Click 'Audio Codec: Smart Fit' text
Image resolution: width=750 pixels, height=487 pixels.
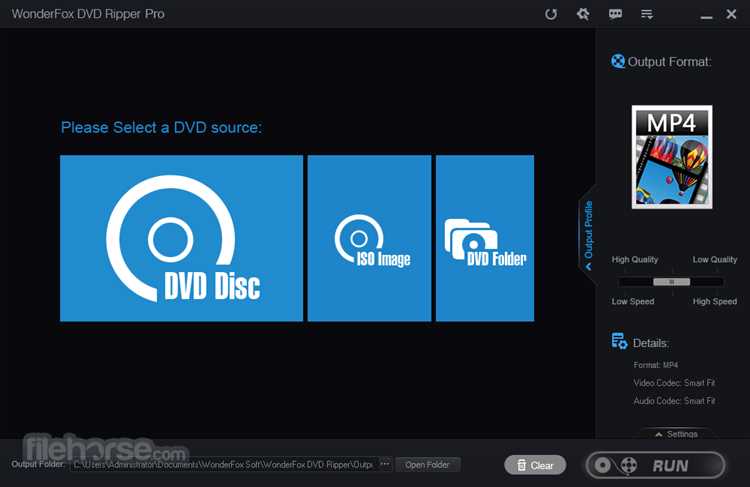[674, 401]
